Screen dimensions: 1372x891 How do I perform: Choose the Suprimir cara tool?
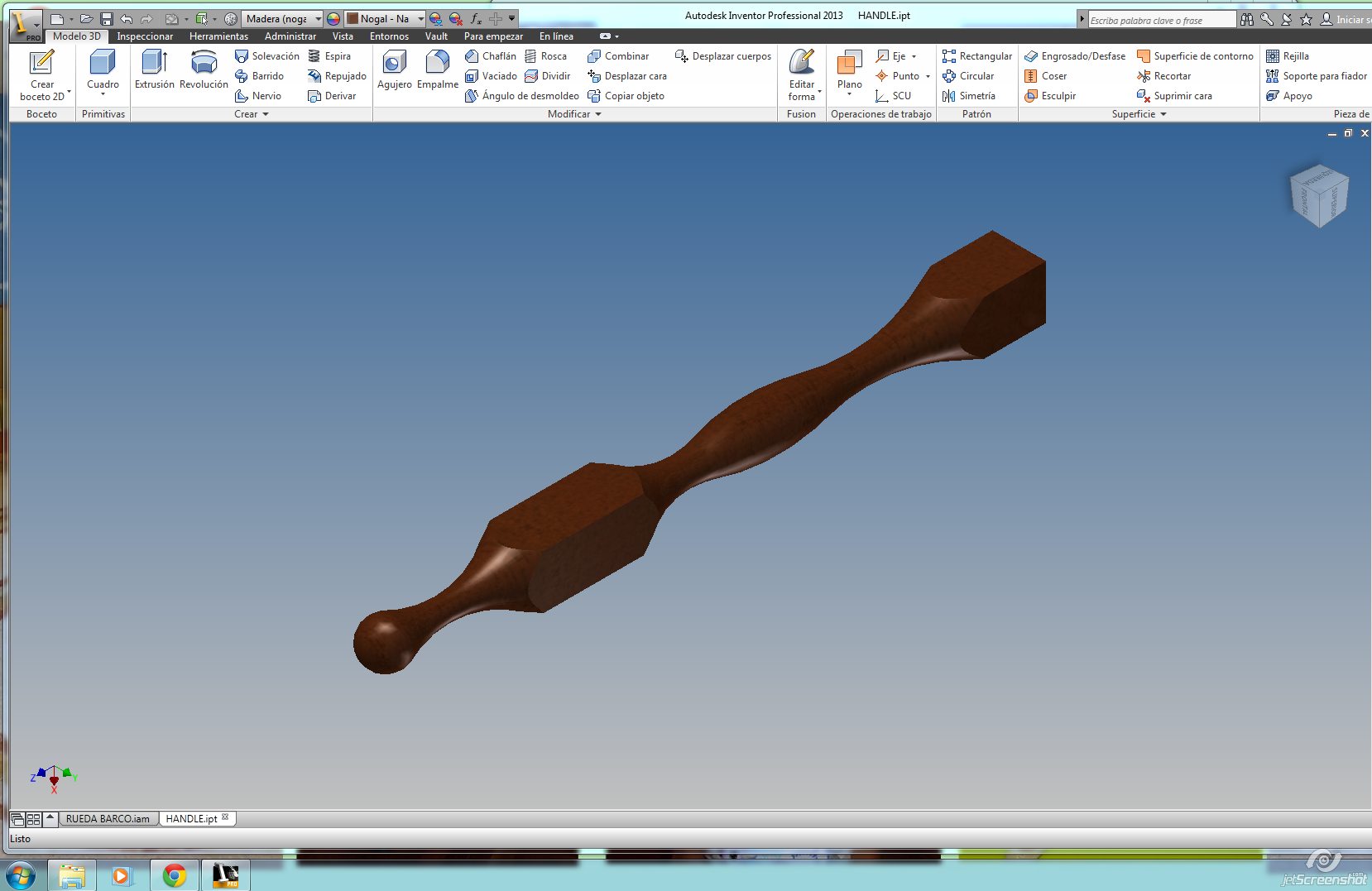pos(1174,96)
